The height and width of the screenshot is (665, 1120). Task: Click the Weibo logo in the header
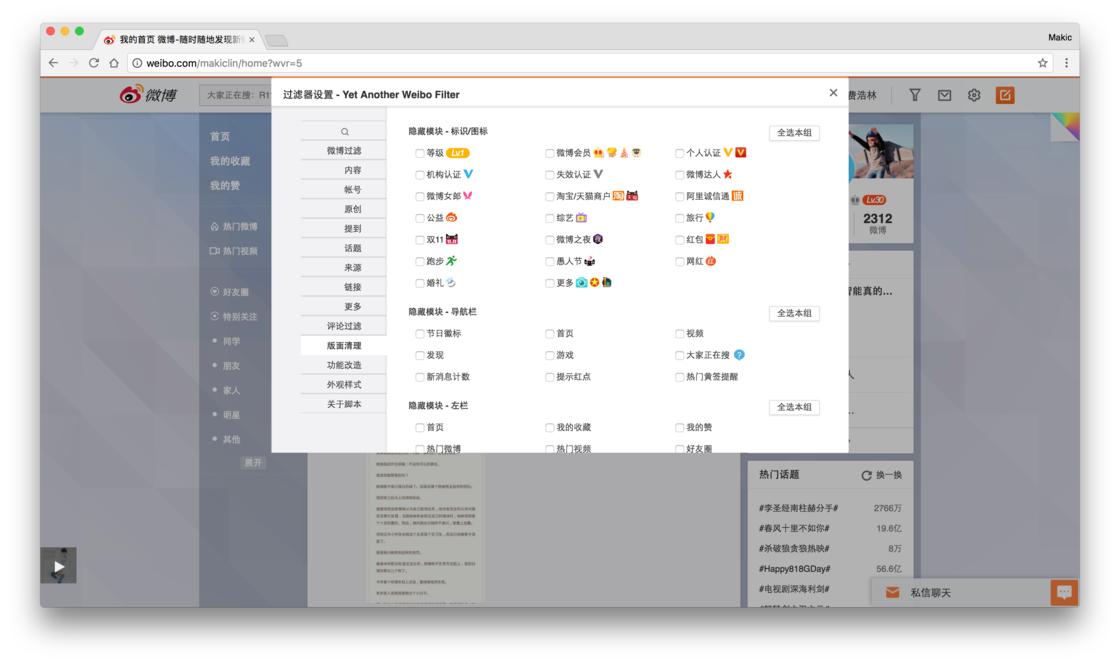click(149, 94)
